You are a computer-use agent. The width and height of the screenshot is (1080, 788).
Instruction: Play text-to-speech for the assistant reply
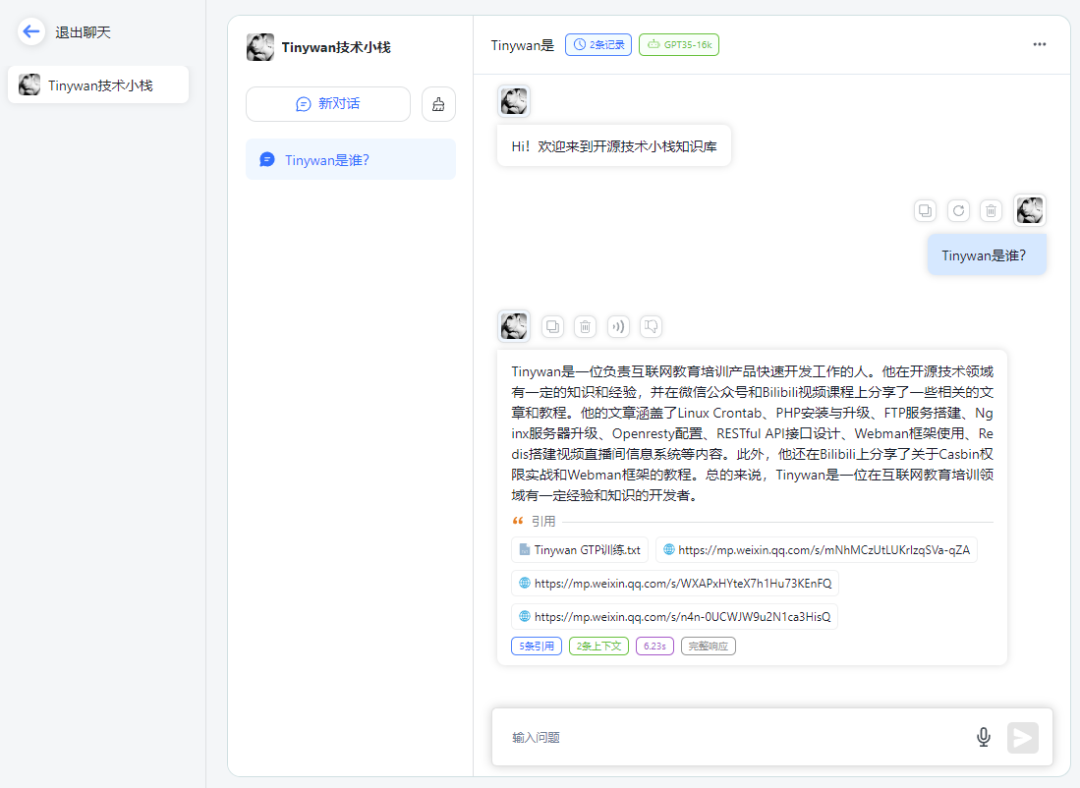tap(618, 326)
